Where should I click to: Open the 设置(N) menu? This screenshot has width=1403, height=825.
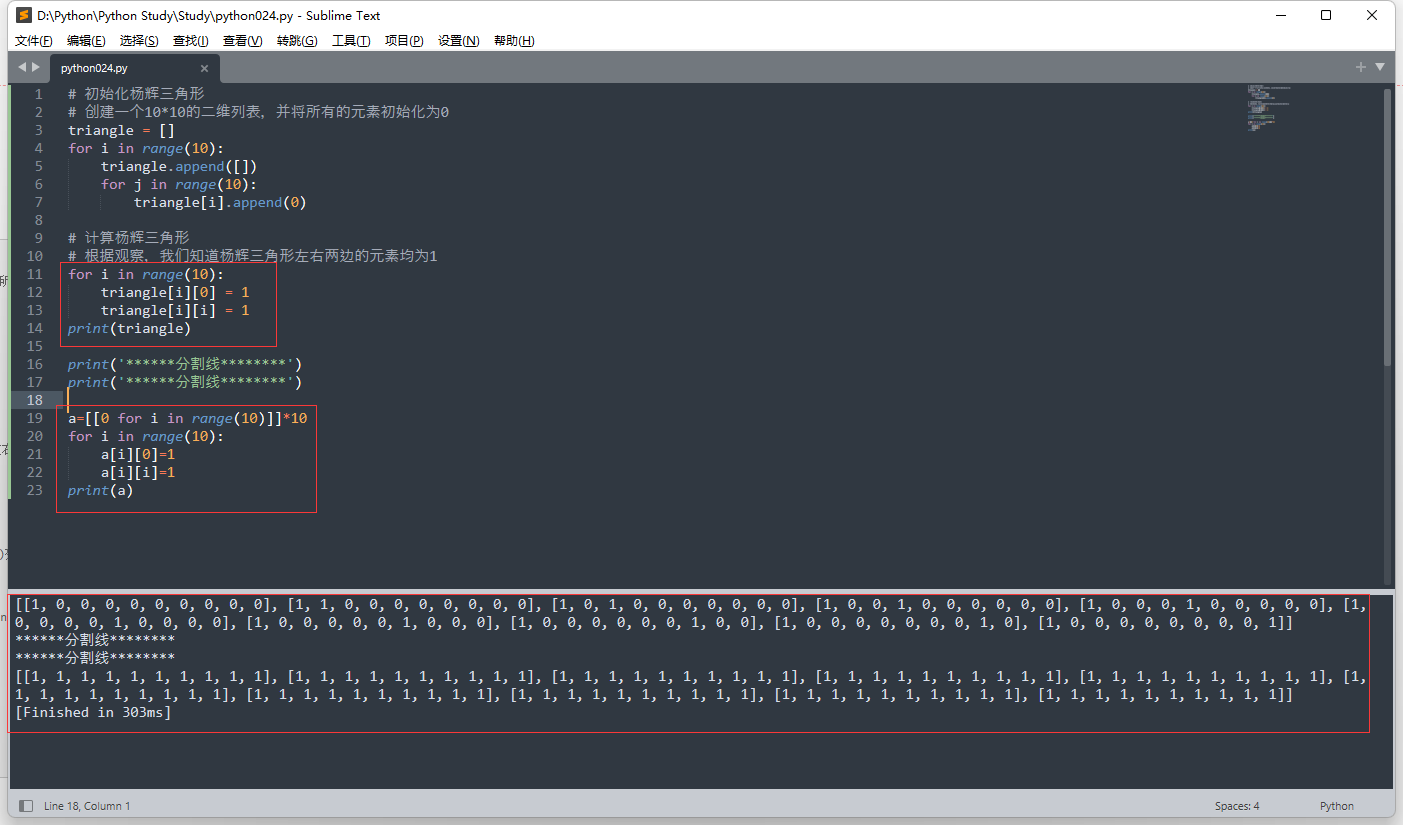[459, 41]
